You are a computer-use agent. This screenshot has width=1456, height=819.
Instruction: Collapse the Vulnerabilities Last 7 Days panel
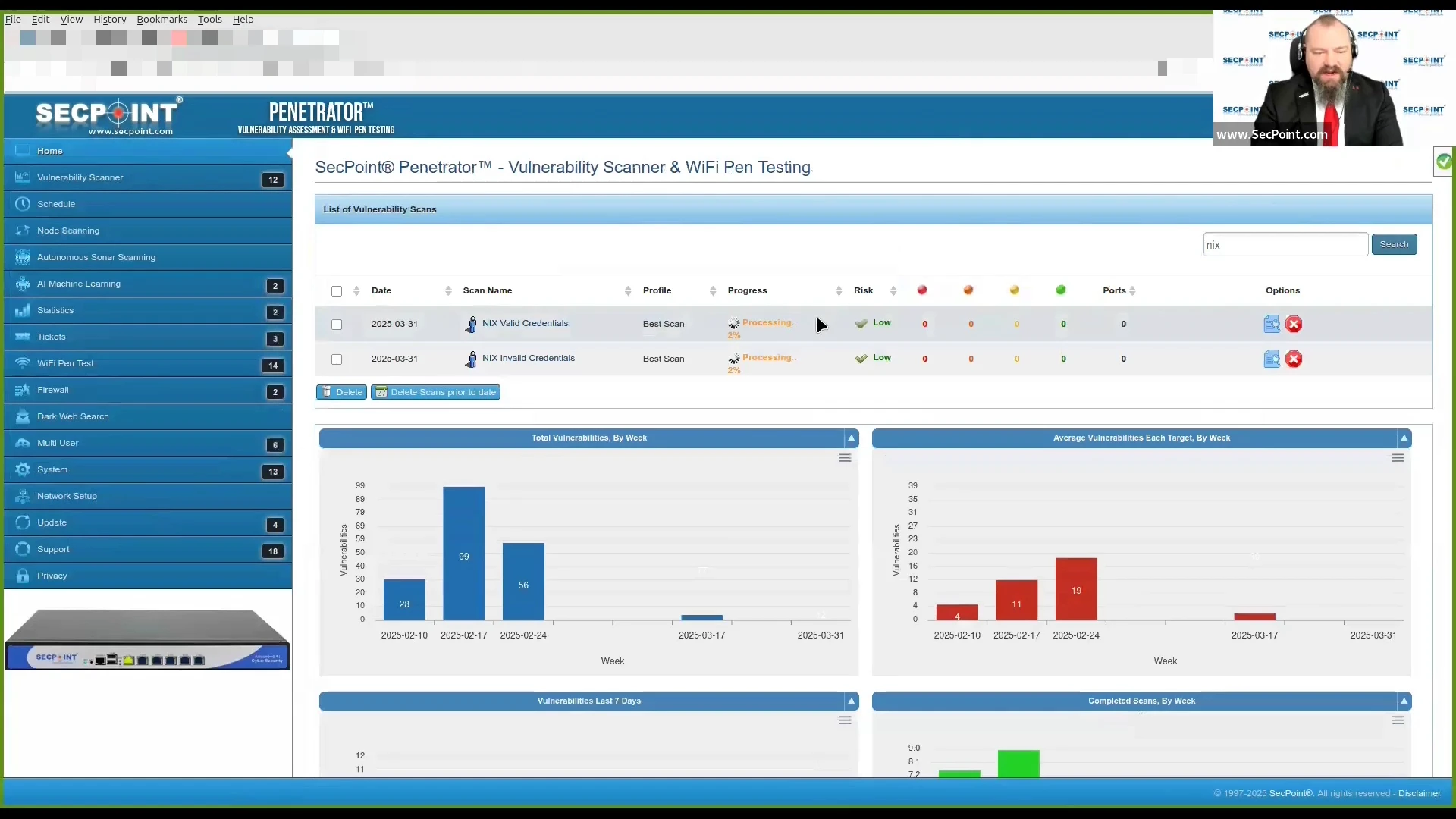(x=851, y=701)
